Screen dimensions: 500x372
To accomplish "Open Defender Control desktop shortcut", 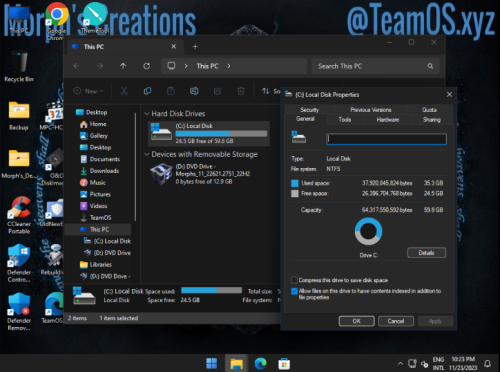I will point(19,263).
